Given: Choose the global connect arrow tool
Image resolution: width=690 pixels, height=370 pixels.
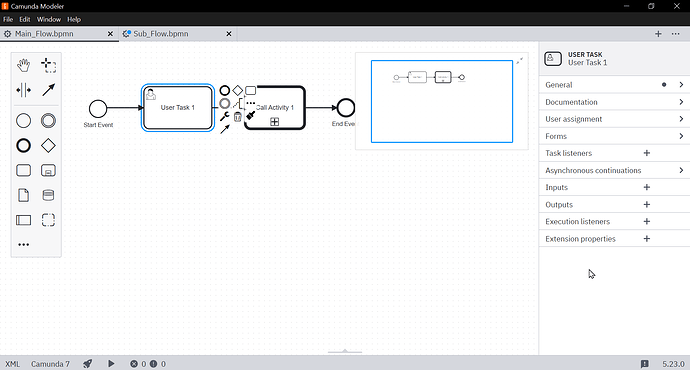Looking at the screenshot, I should click(48, 90).
